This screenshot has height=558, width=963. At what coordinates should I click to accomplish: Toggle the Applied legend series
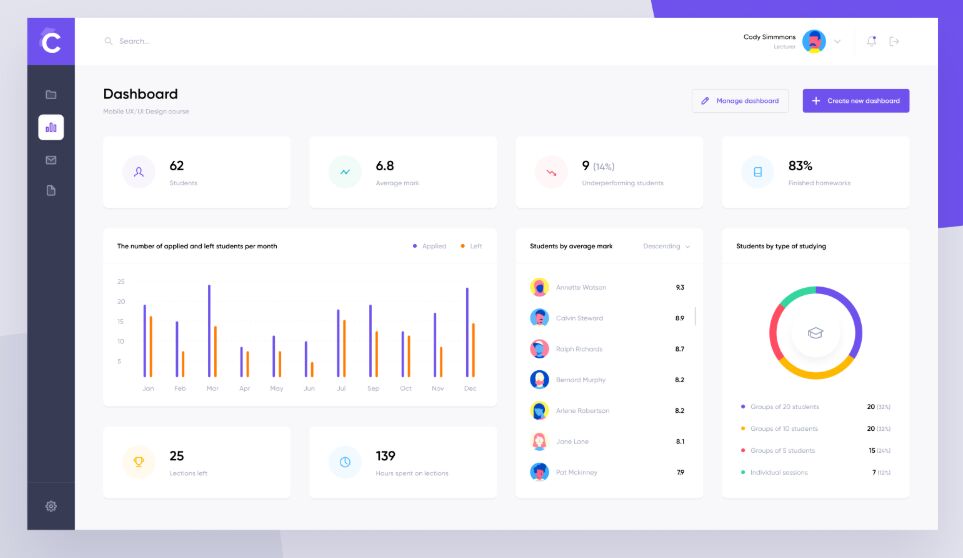point(430,246)
